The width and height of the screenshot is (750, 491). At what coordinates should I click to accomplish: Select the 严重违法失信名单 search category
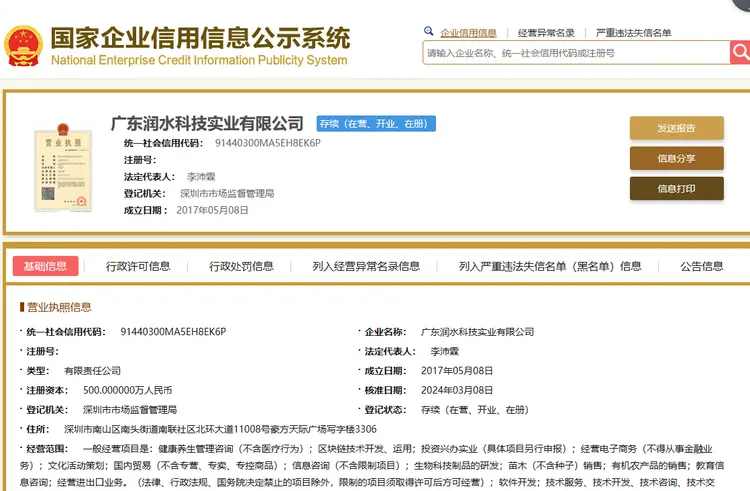tap(633, 33)
